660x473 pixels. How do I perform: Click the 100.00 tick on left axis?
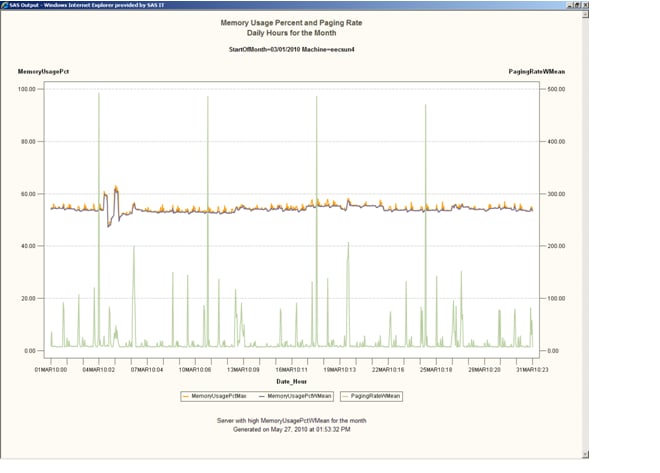coord(29,89)
